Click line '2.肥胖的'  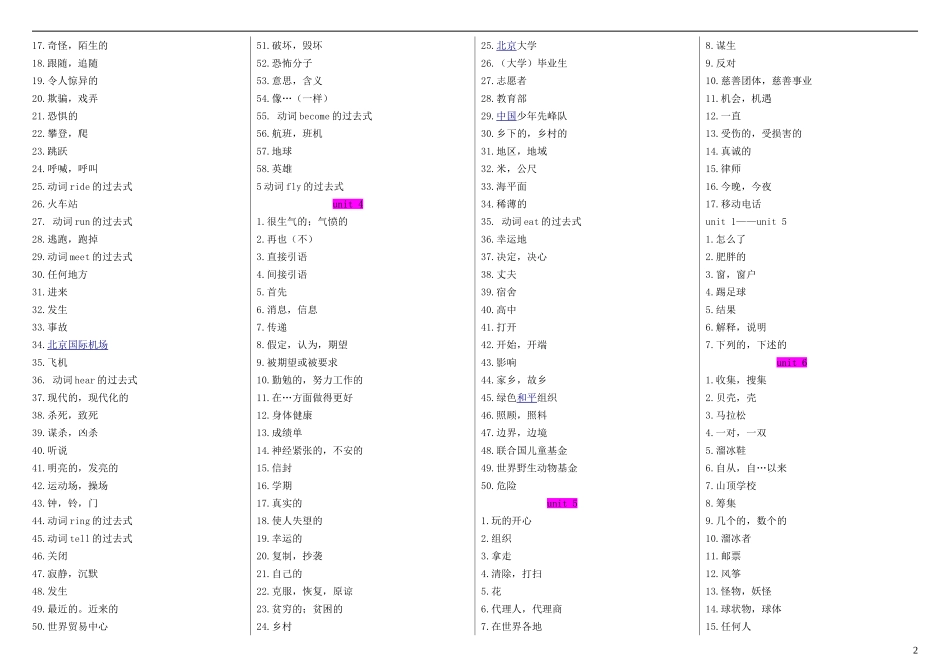[726, 257]
